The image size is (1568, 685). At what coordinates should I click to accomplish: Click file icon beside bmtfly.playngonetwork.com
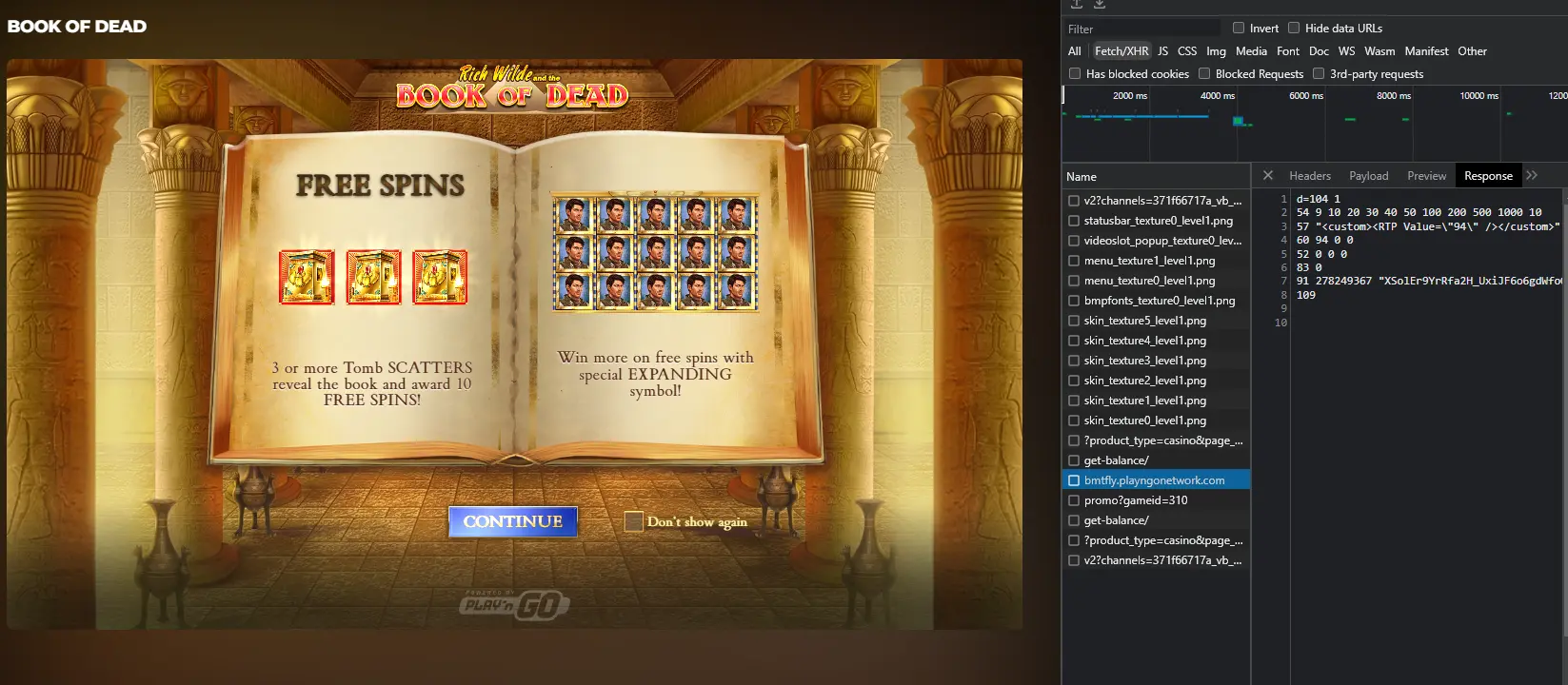(x=1074, y=480)
